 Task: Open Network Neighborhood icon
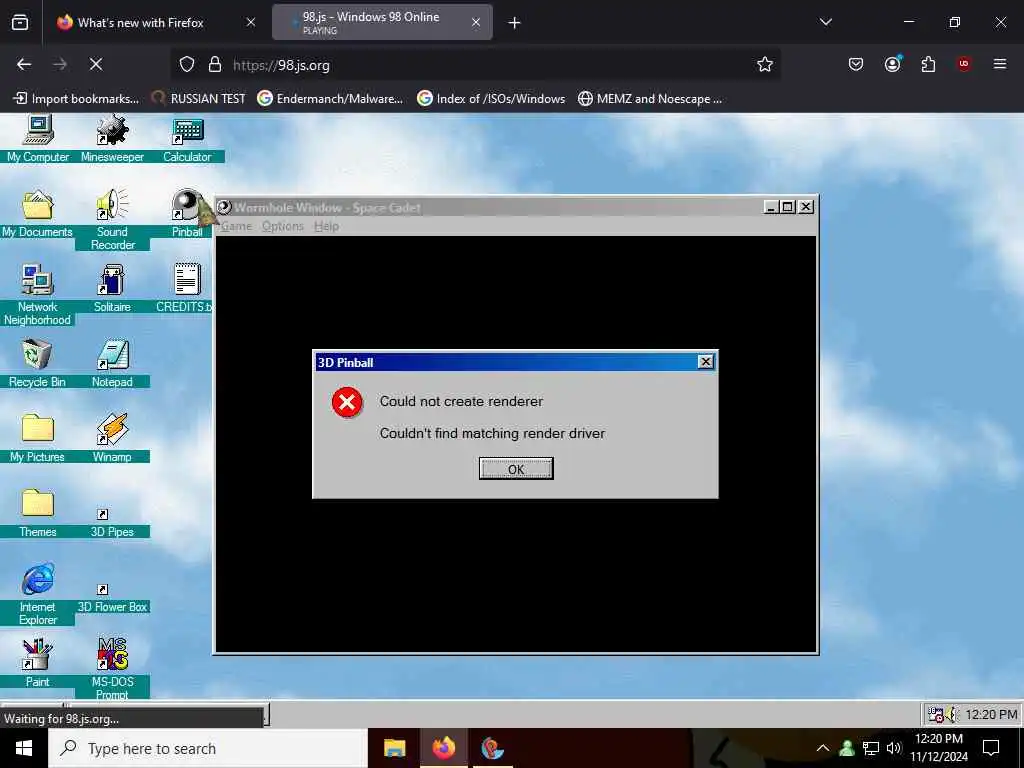[37, 295]
